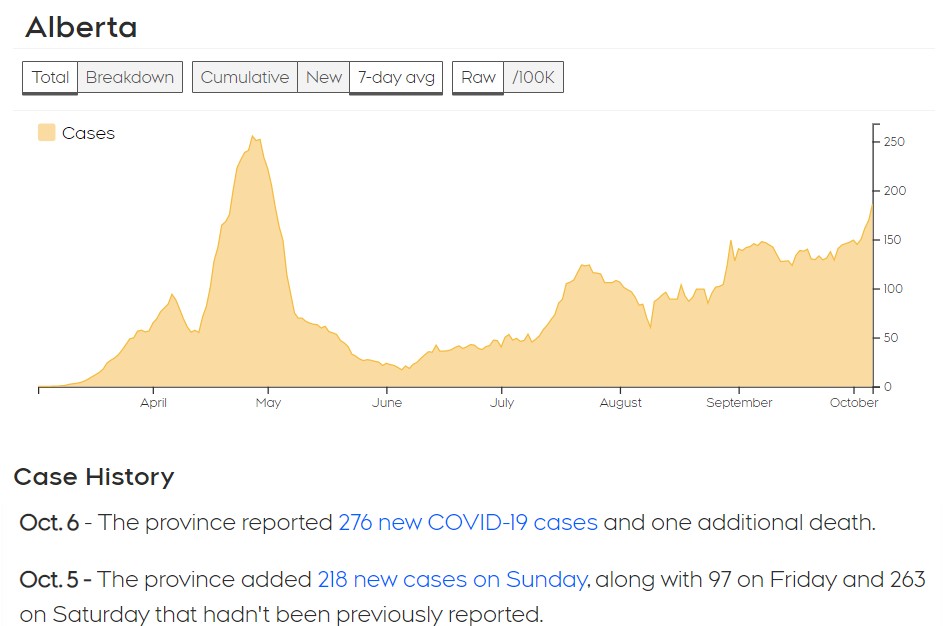Open the 276 new COVID-19 cases link
This screenshot has width=943, height=626.
click(x=468, y=522)
